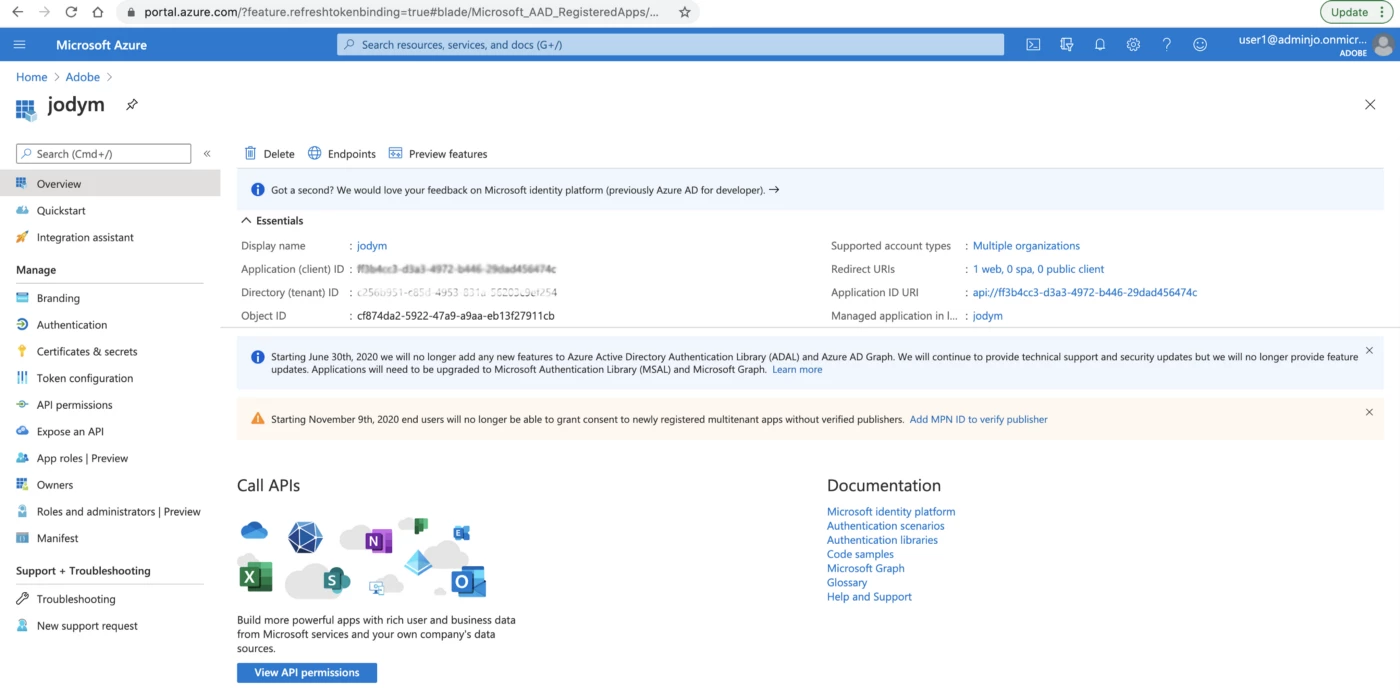Image resolution: width=1400 pixels, height=691 pixels.
Task: Open the Azure portal hamburger menu
Action: point(20,45)
